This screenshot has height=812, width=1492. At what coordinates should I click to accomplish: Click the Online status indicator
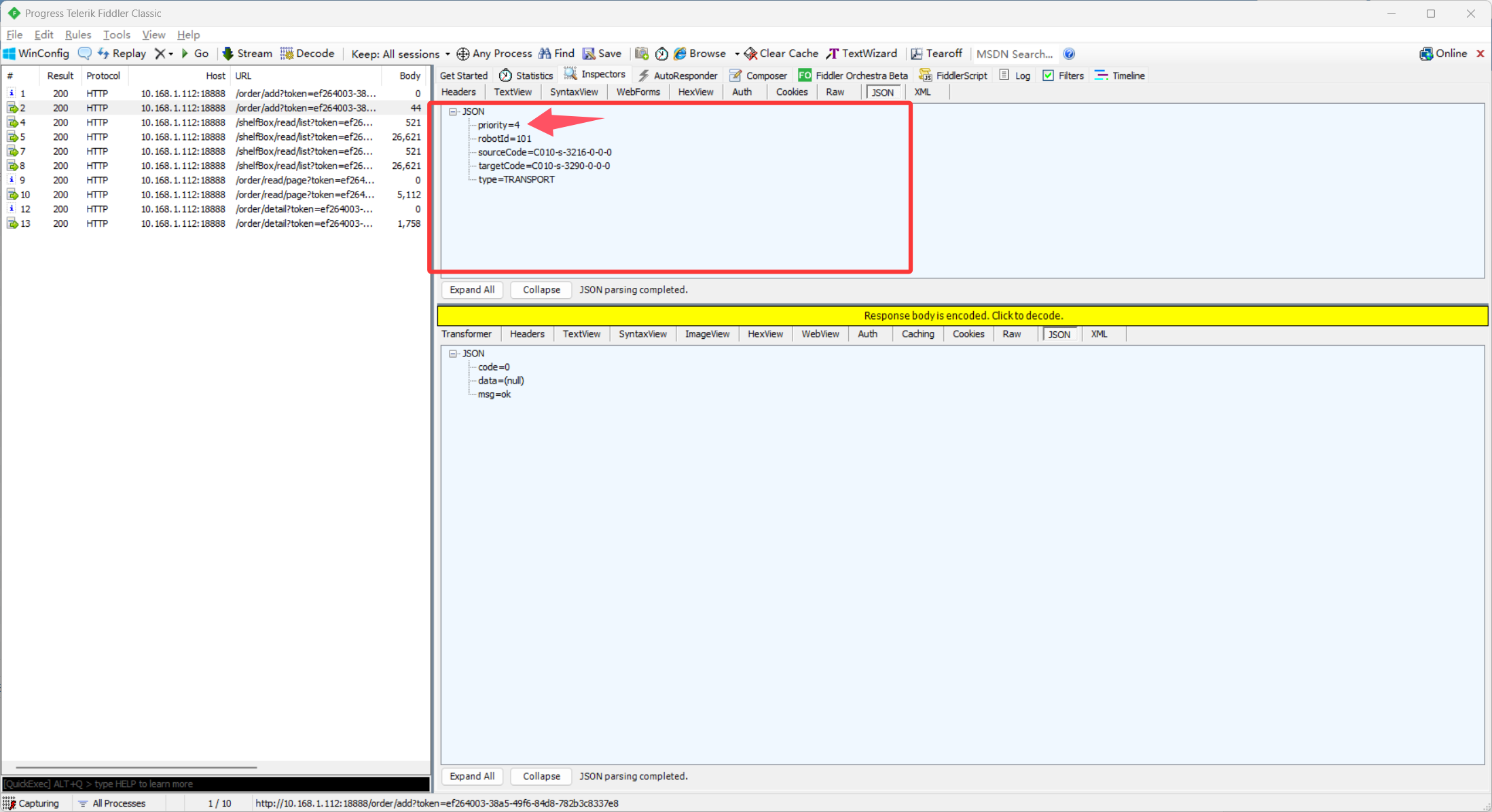(x=1443, y=54)
